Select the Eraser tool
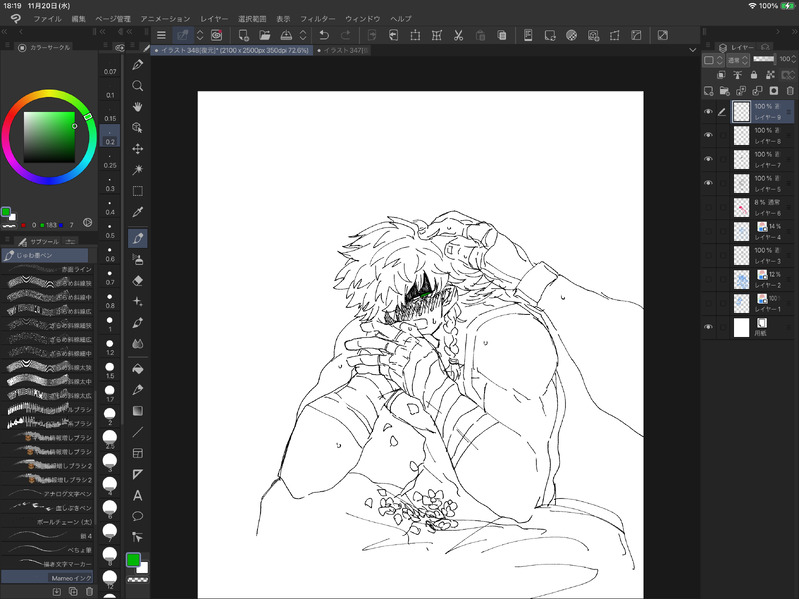Screen dimensions: 799x599 pos(138,281)
